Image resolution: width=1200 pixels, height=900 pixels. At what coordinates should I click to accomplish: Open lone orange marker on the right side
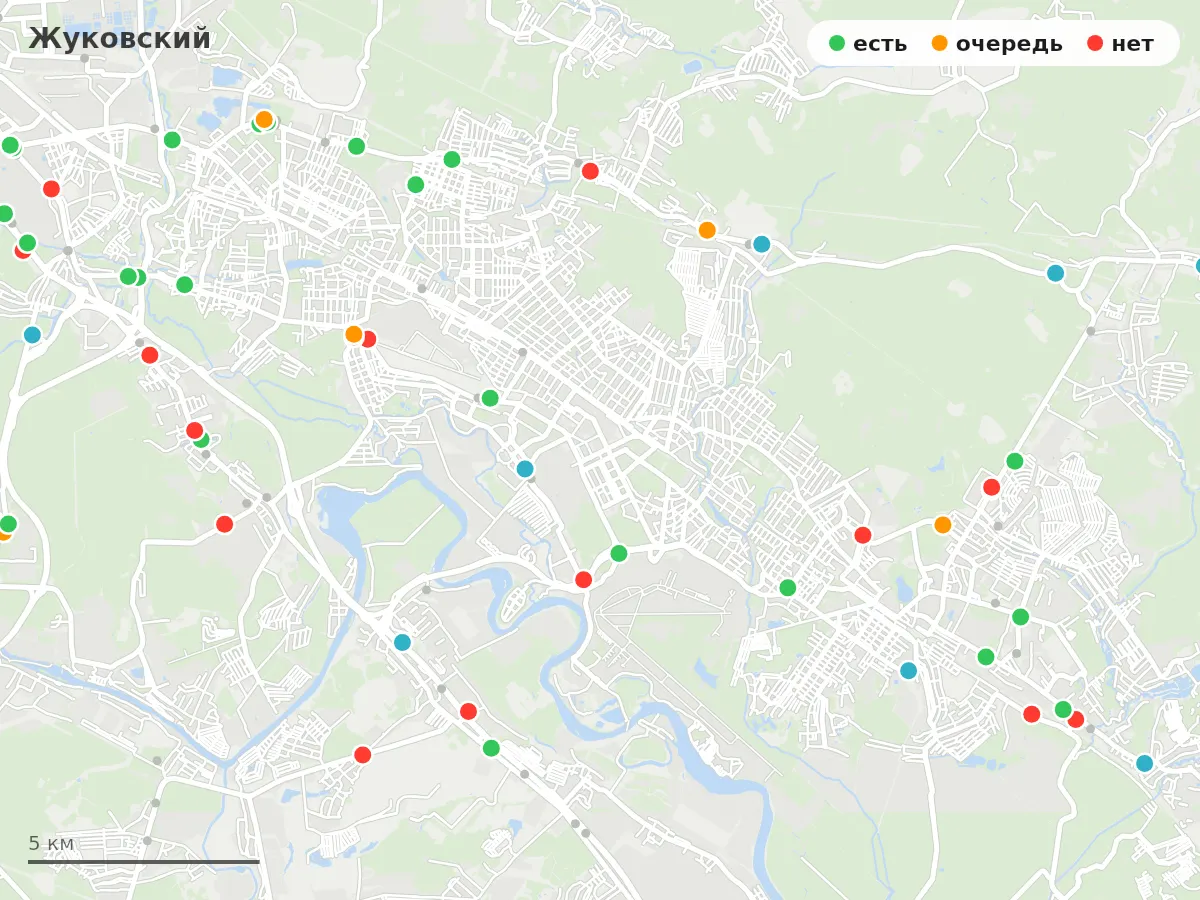pos(942,525)
